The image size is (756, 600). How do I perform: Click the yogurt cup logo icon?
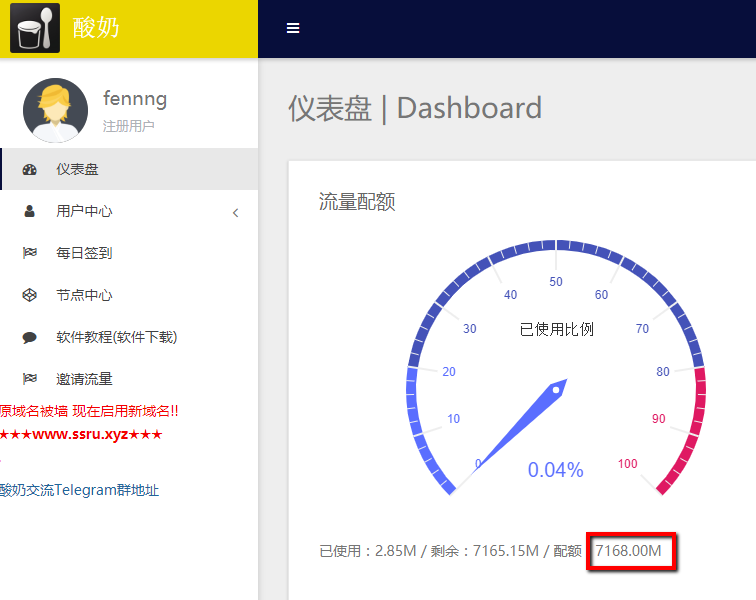(x=35, y=28)
